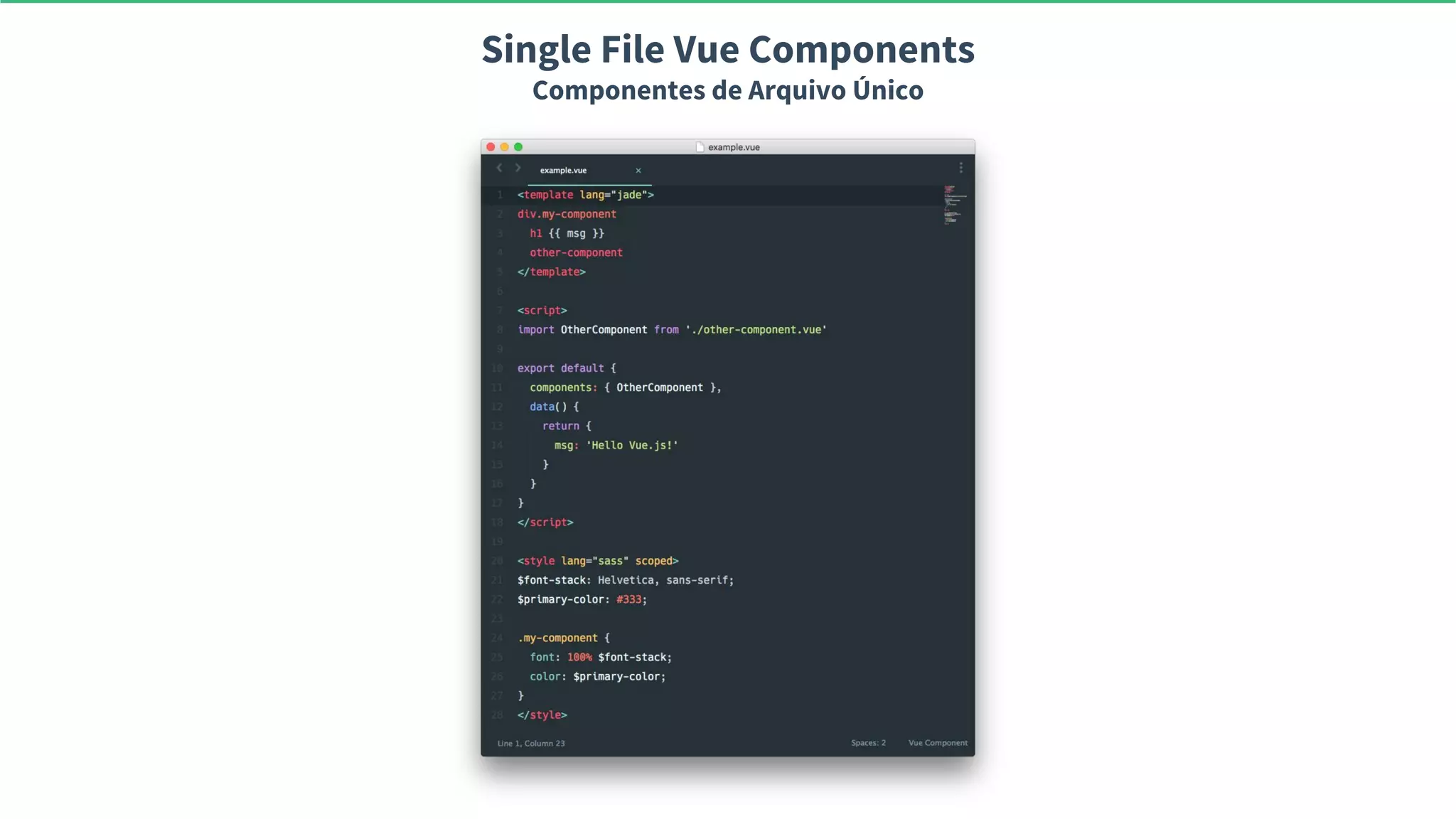Image resolution: width=1456 pixels, height=819 pixels.
Task: Click line number 20 in the gutter
Action: (497, 561)
